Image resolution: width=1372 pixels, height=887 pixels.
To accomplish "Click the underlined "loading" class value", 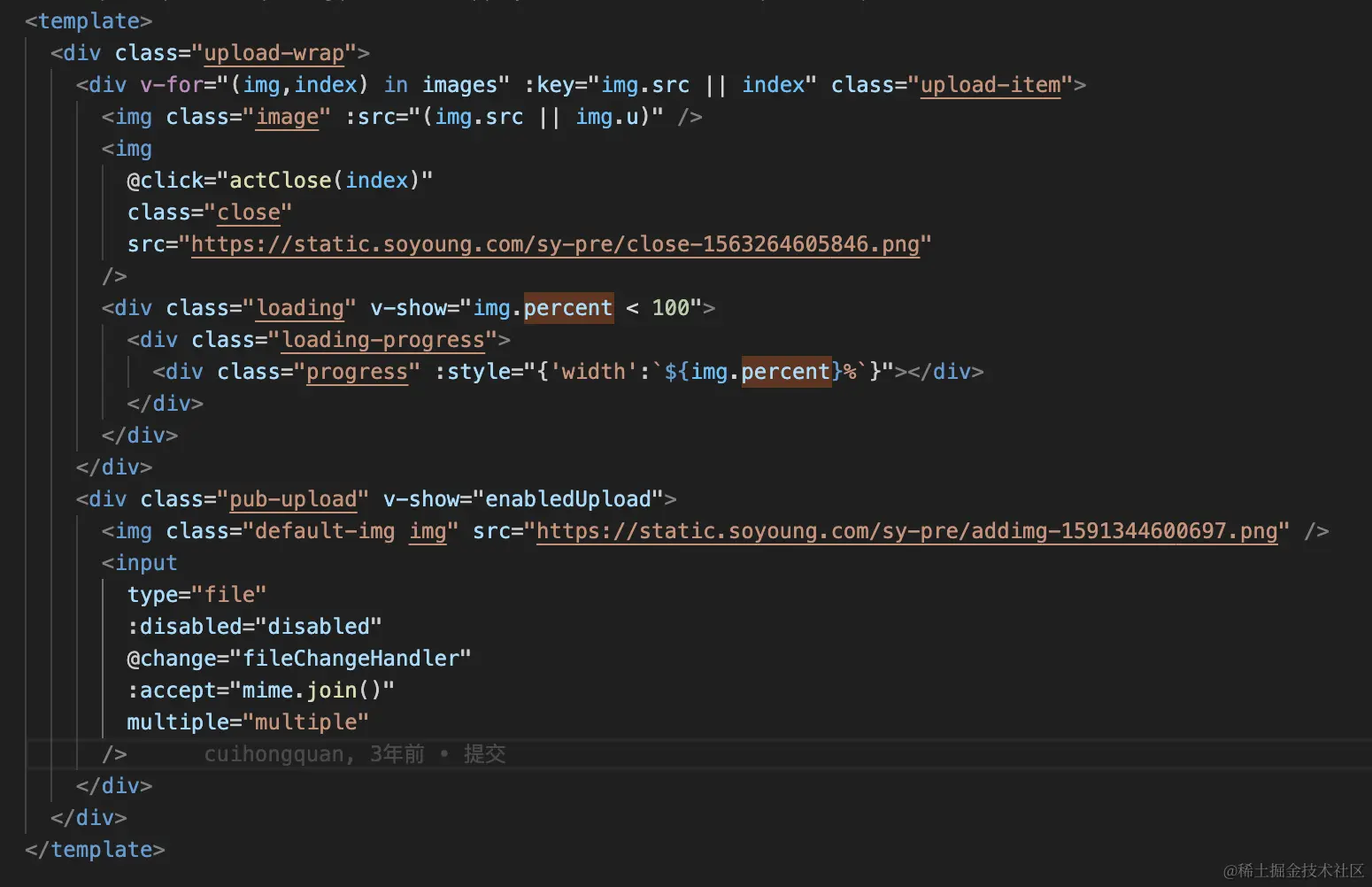I will pyautogui.click(x=300, y=308).
